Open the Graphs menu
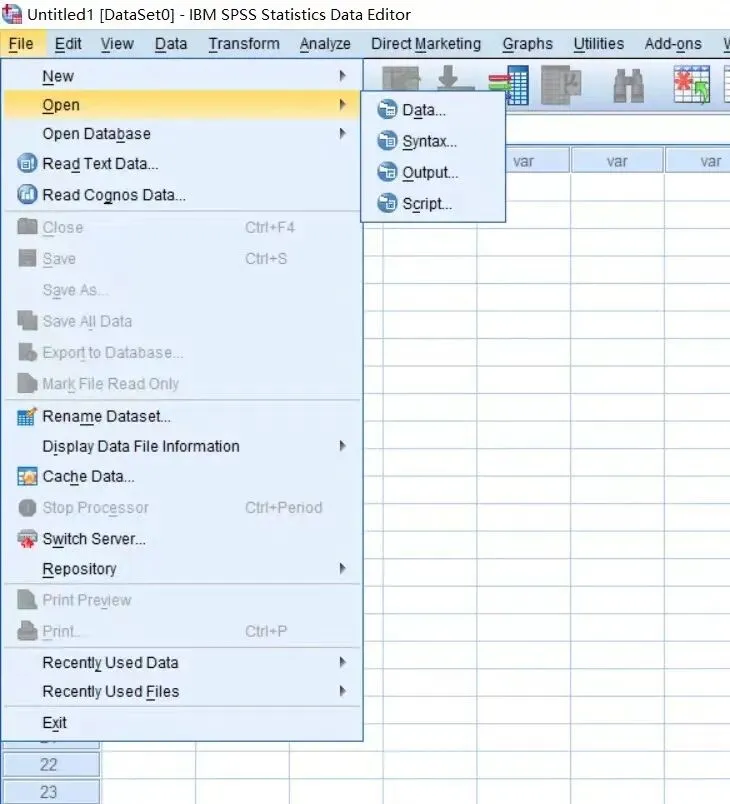This screenshot has height=804, width=730. [x=528, y=44]
